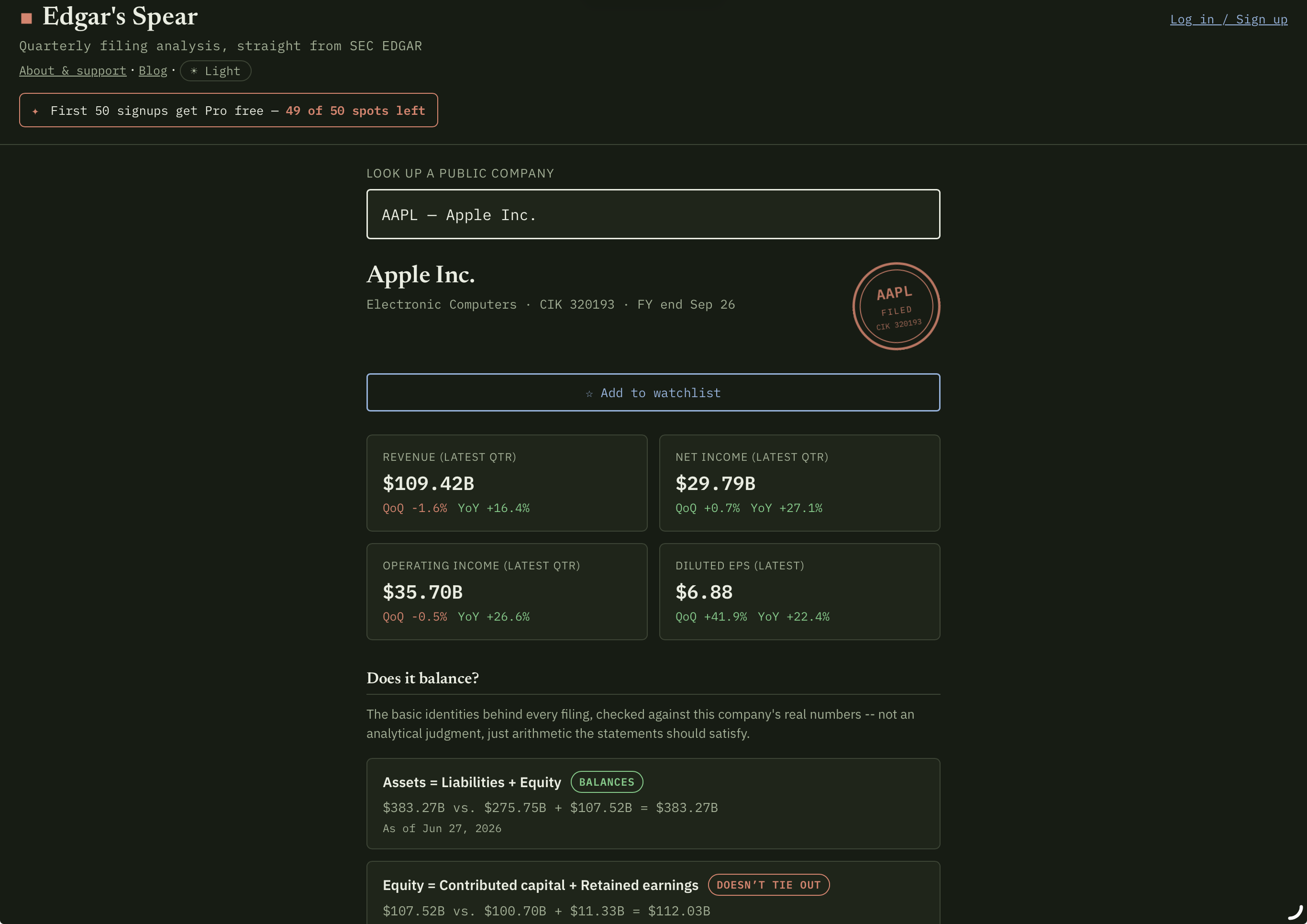The width and height of the screenshot is (1307, 924).
Task: Click the sparkle icon in promo banner
Action: (35, 111)
